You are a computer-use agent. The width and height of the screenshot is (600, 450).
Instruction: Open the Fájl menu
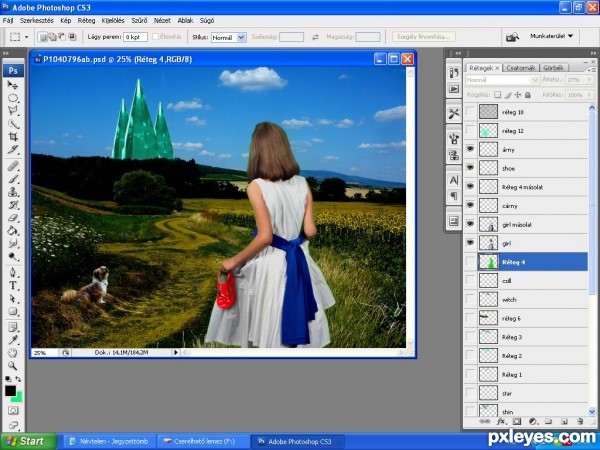[x=8, y=20]
